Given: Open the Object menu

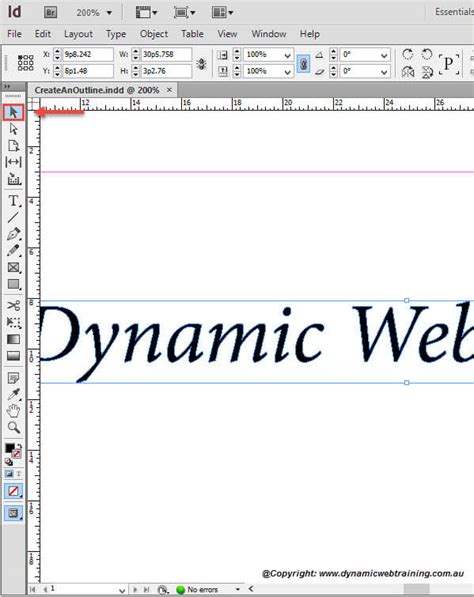Looking at the screenshot, I should [x=154, y=34].
